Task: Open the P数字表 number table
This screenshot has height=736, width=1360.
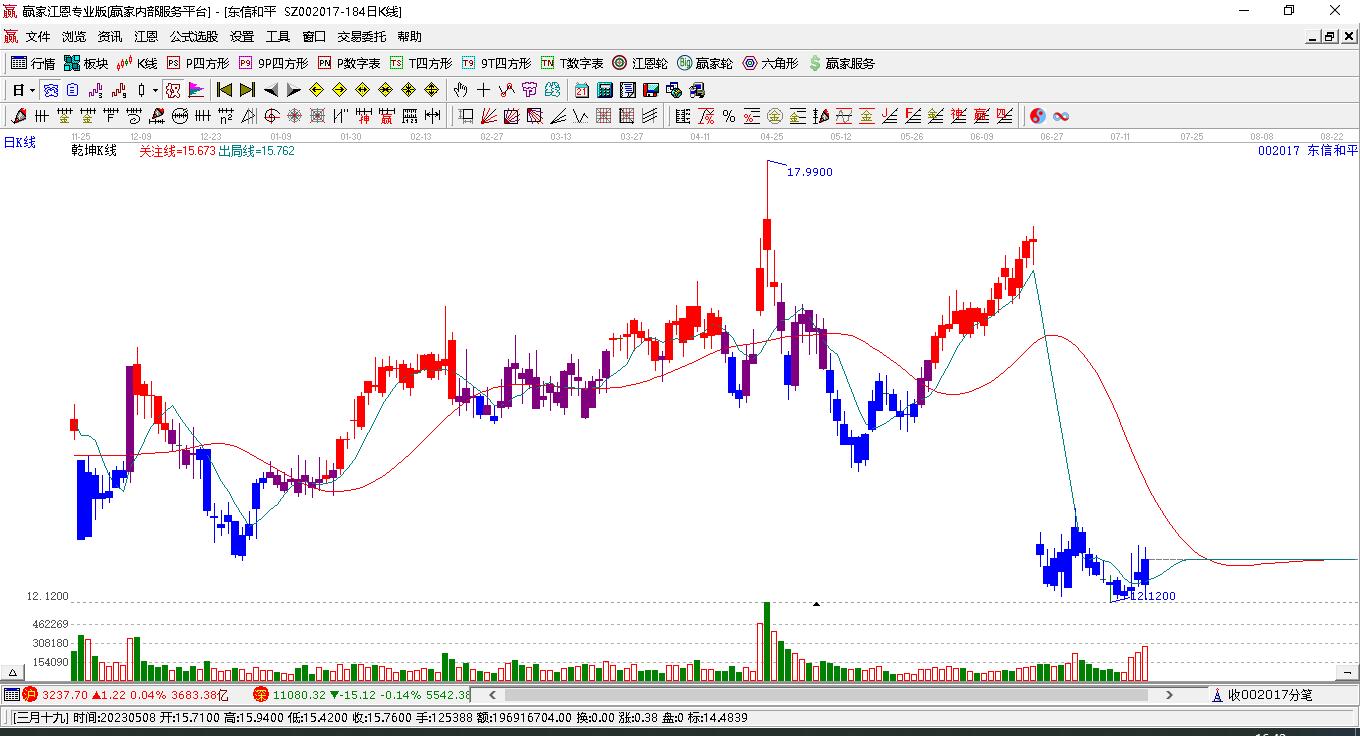Action: (349, 63)
